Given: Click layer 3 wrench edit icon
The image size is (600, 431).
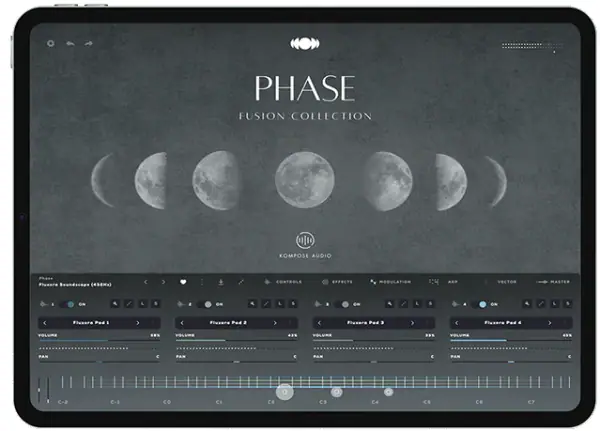Looking at the screenshot, I should coord(390,304).
